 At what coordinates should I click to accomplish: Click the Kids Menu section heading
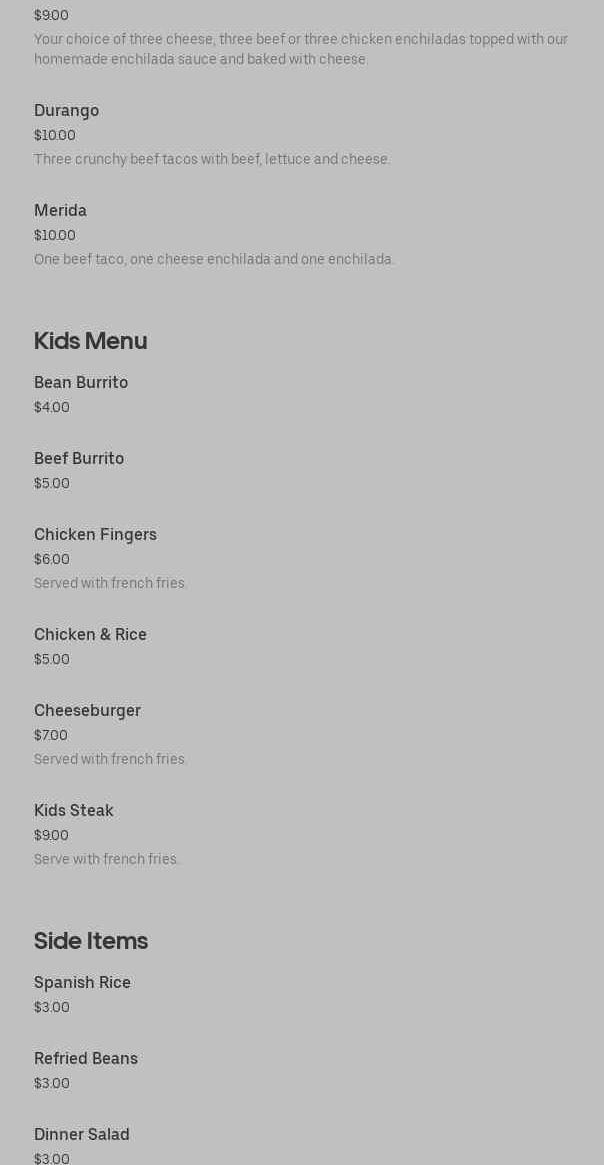pyautogui.click(x=90, y=341)
